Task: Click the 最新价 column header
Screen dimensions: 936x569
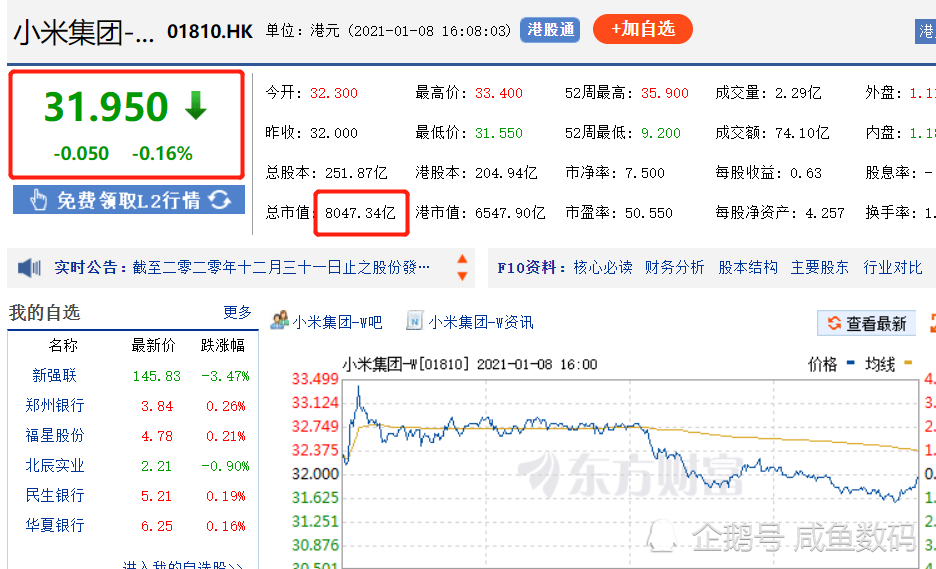Action: click(153, 345)
